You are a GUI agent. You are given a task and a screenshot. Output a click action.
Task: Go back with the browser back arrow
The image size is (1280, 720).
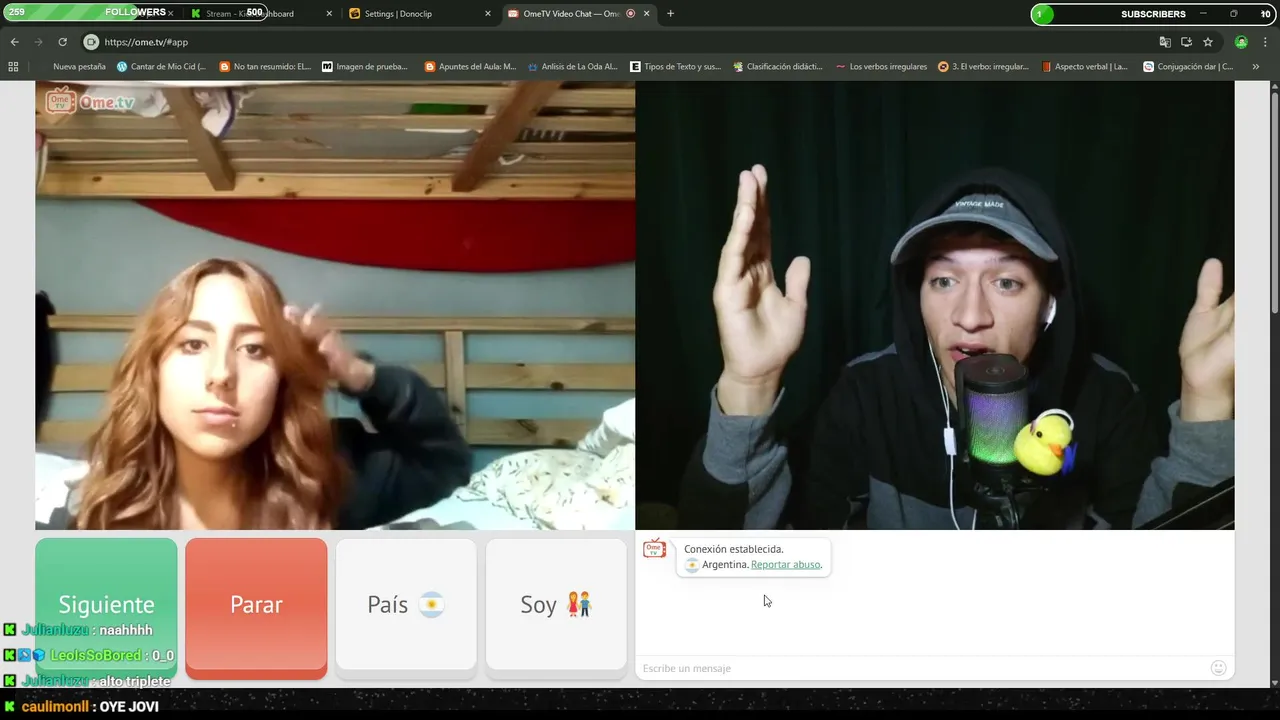point(14,42)
